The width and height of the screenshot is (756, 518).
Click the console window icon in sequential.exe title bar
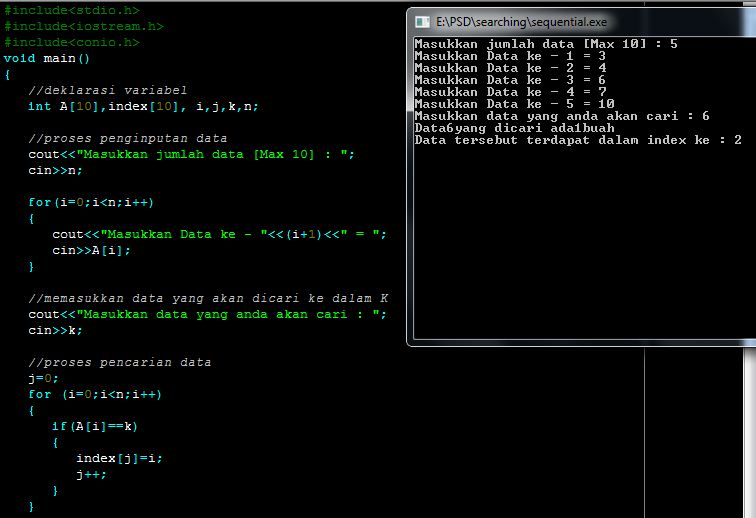tap(423, 22)
